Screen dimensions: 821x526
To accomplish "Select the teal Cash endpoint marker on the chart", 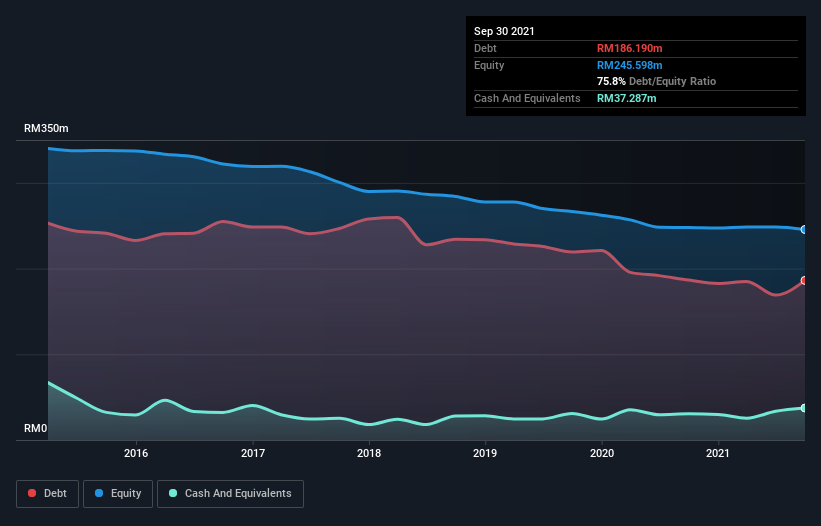I will (x=804, y=408).
